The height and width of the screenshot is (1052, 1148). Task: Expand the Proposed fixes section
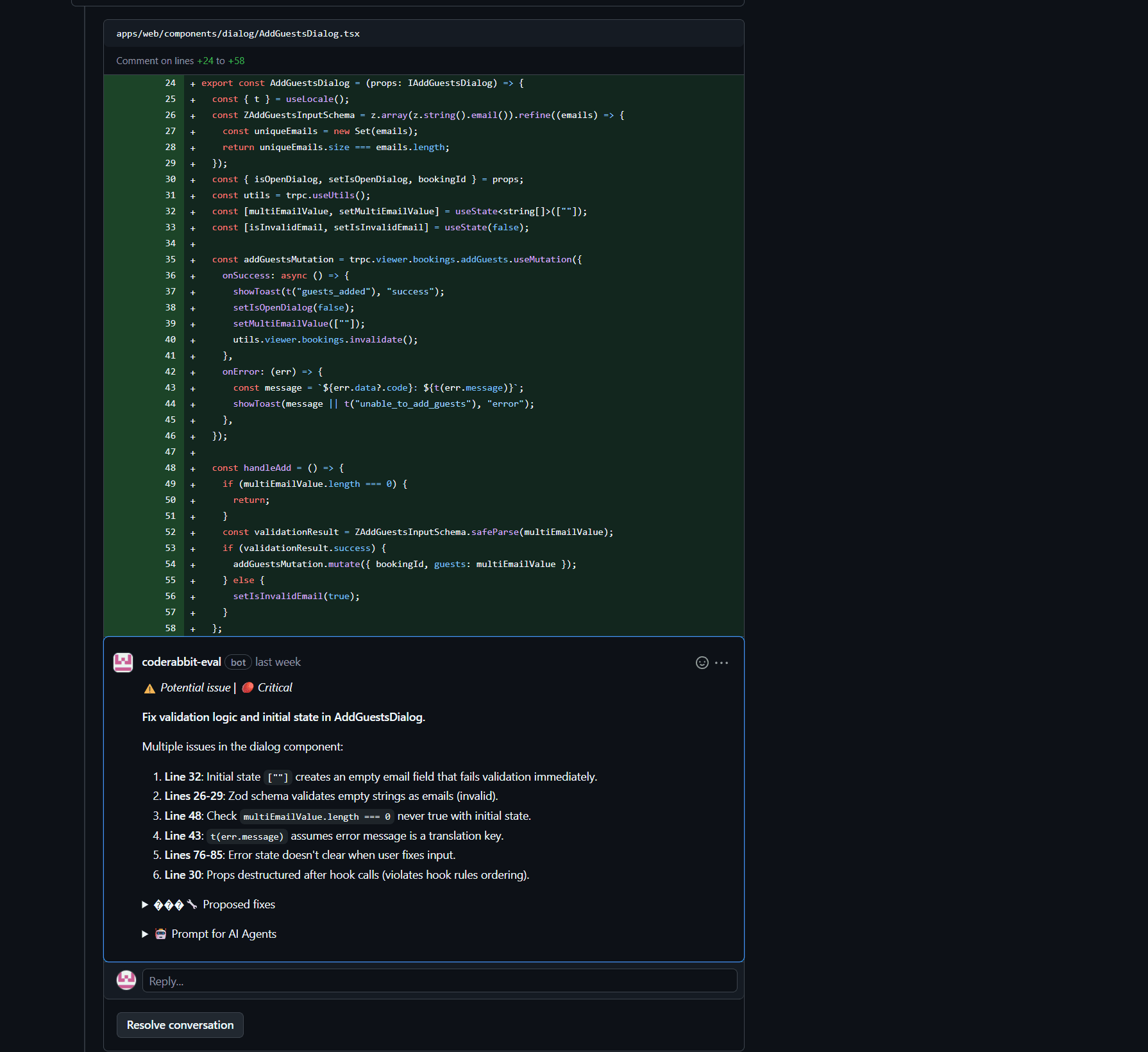pos(209,904)
